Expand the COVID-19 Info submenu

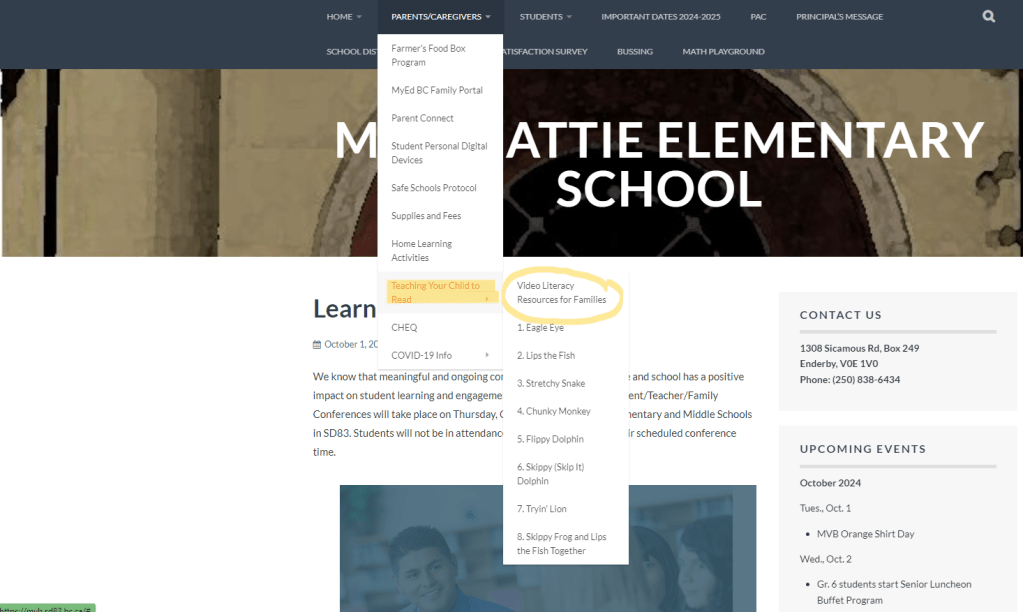440,355
